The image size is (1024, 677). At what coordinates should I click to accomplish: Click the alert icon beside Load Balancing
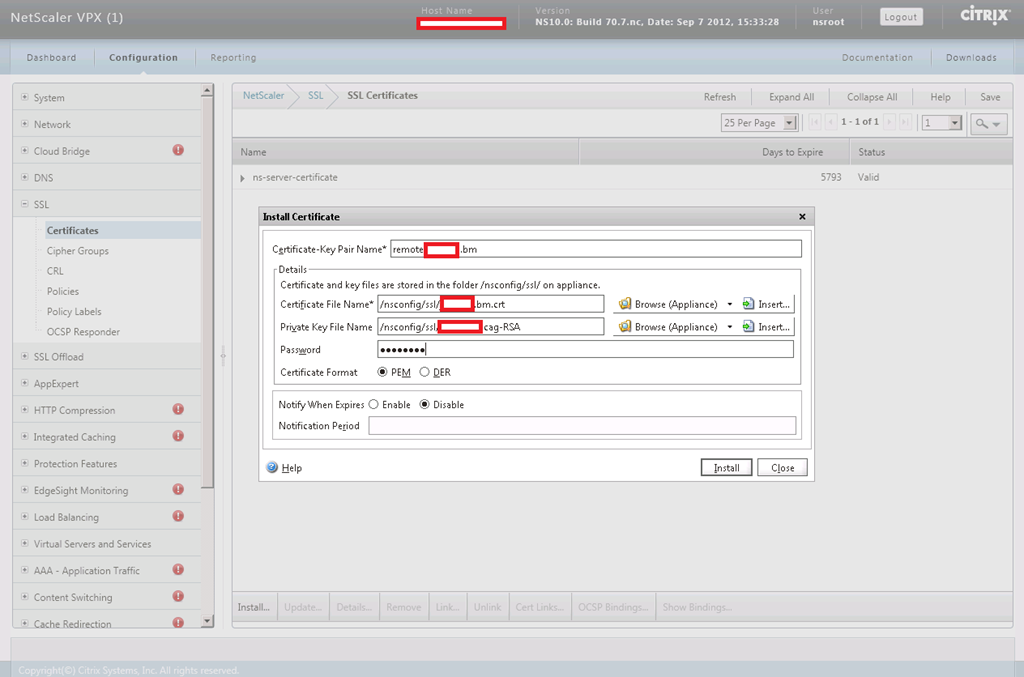click(x=178, y=516)
